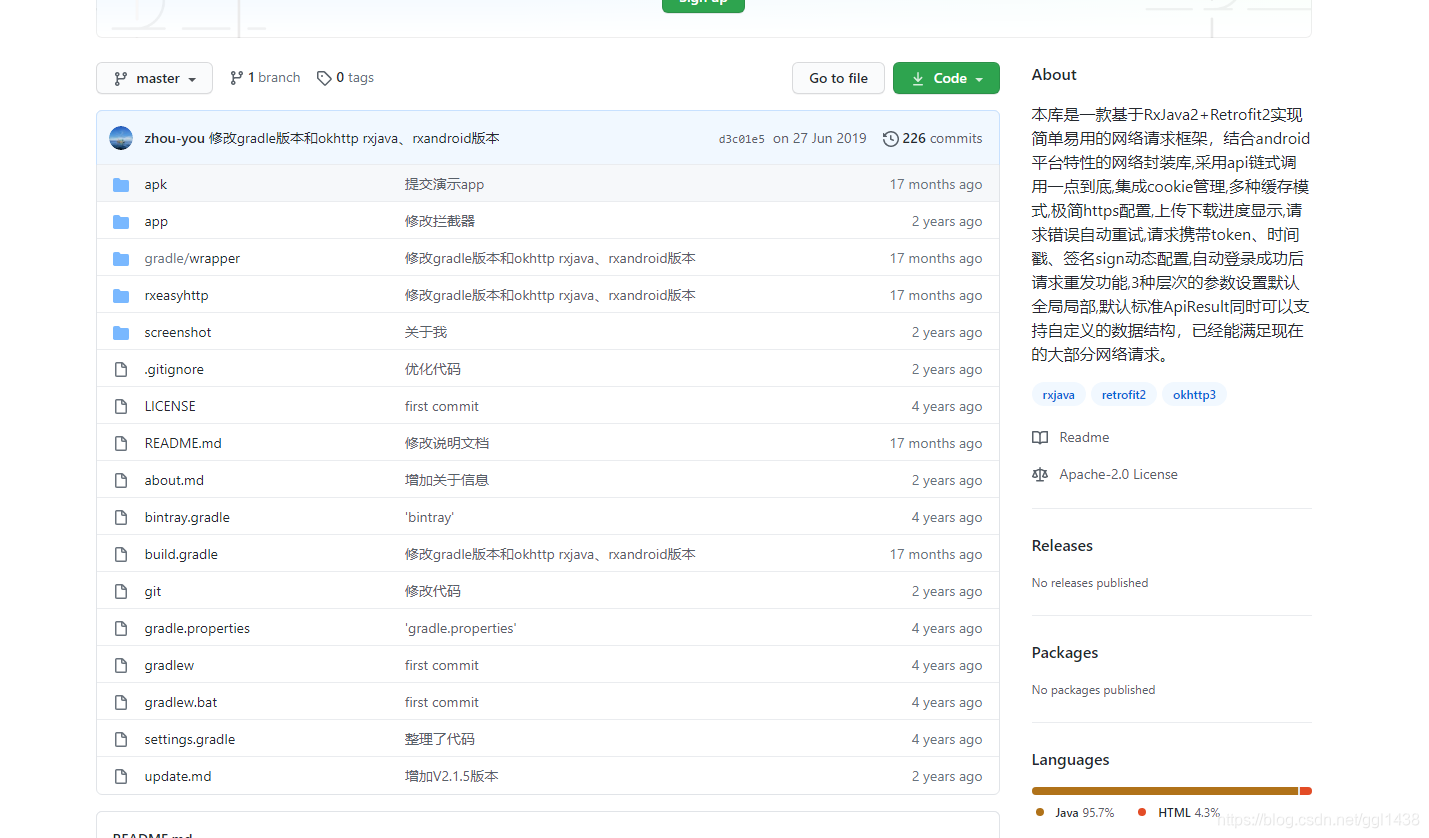Click the file icon for LICENSE

tap(121, 406)
